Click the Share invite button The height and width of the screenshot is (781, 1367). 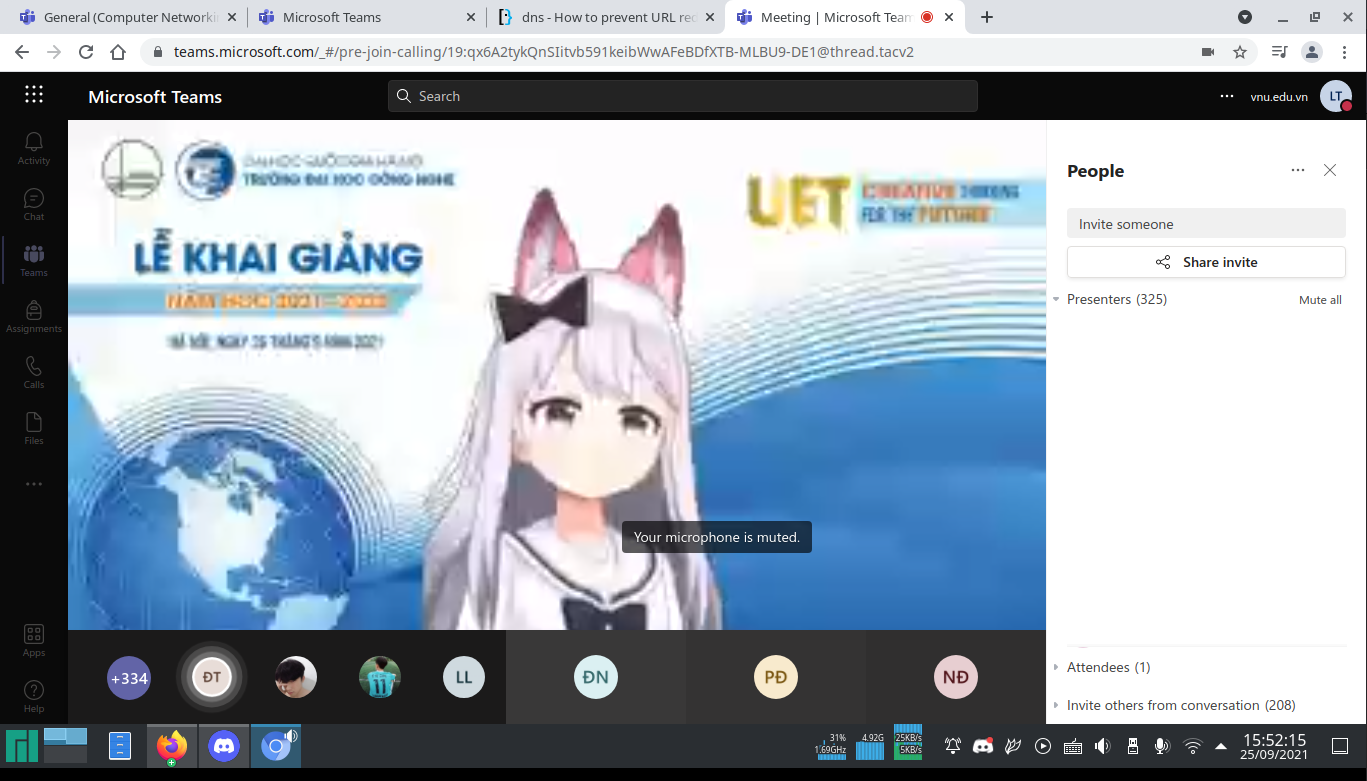click(x=1205, y=262)
